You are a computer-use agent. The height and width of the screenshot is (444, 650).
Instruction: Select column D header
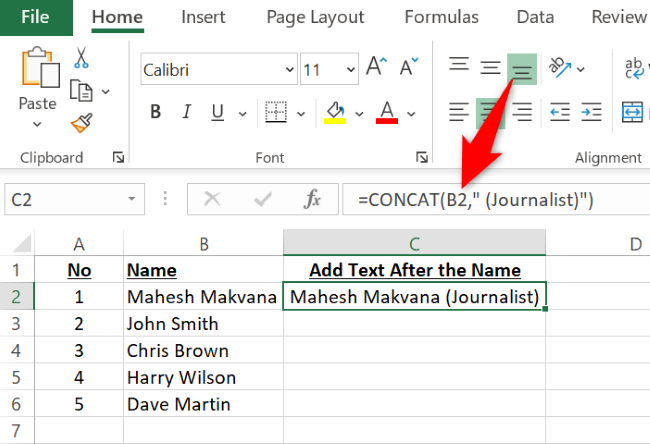[598, 244]
